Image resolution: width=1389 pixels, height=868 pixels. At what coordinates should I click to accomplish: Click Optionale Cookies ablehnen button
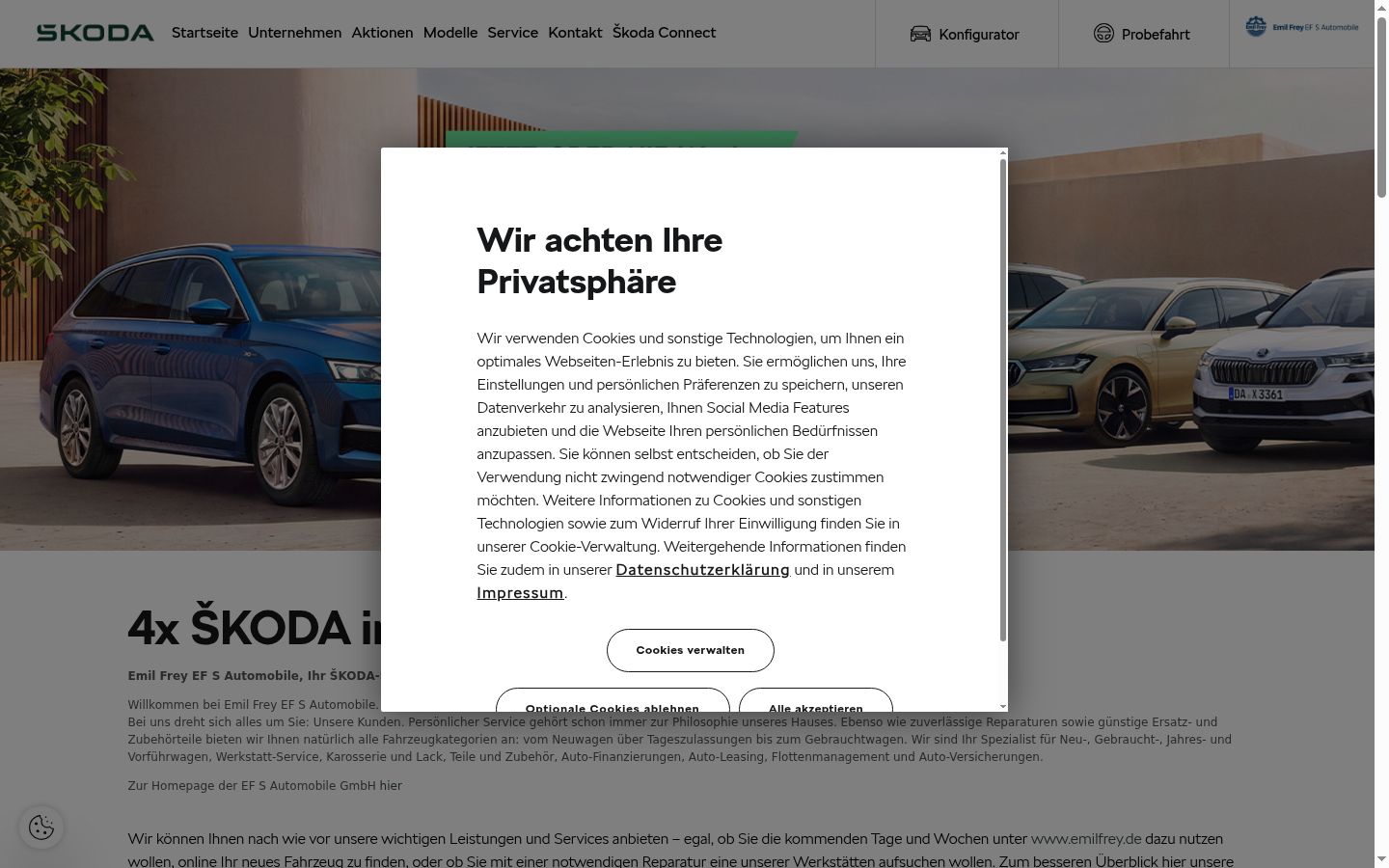[613, 700]
